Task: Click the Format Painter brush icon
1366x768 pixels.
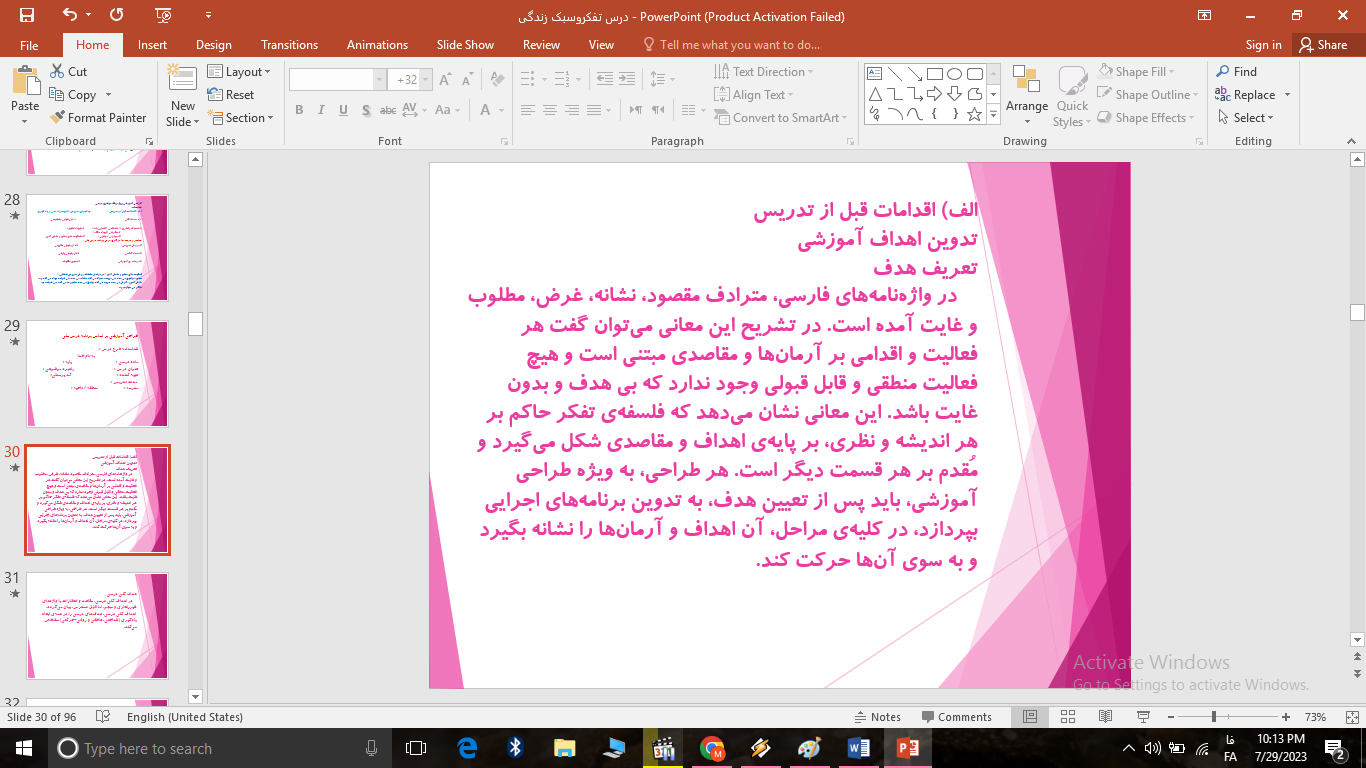Action: click(x=57, y=118)
